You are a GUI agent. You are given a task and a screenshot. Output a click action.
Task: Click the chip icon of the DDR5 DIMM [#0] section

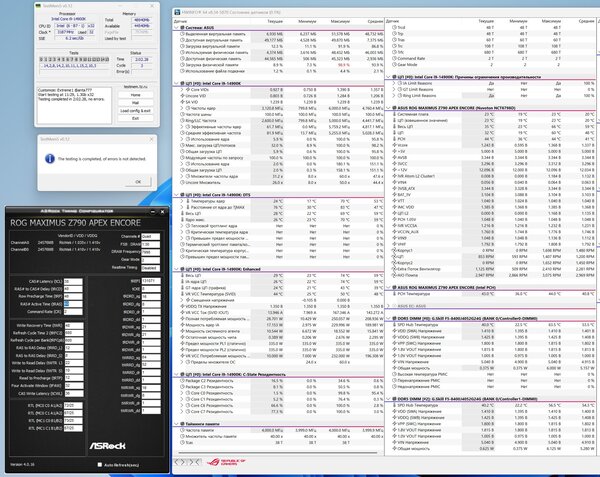(x=394, y=318)
